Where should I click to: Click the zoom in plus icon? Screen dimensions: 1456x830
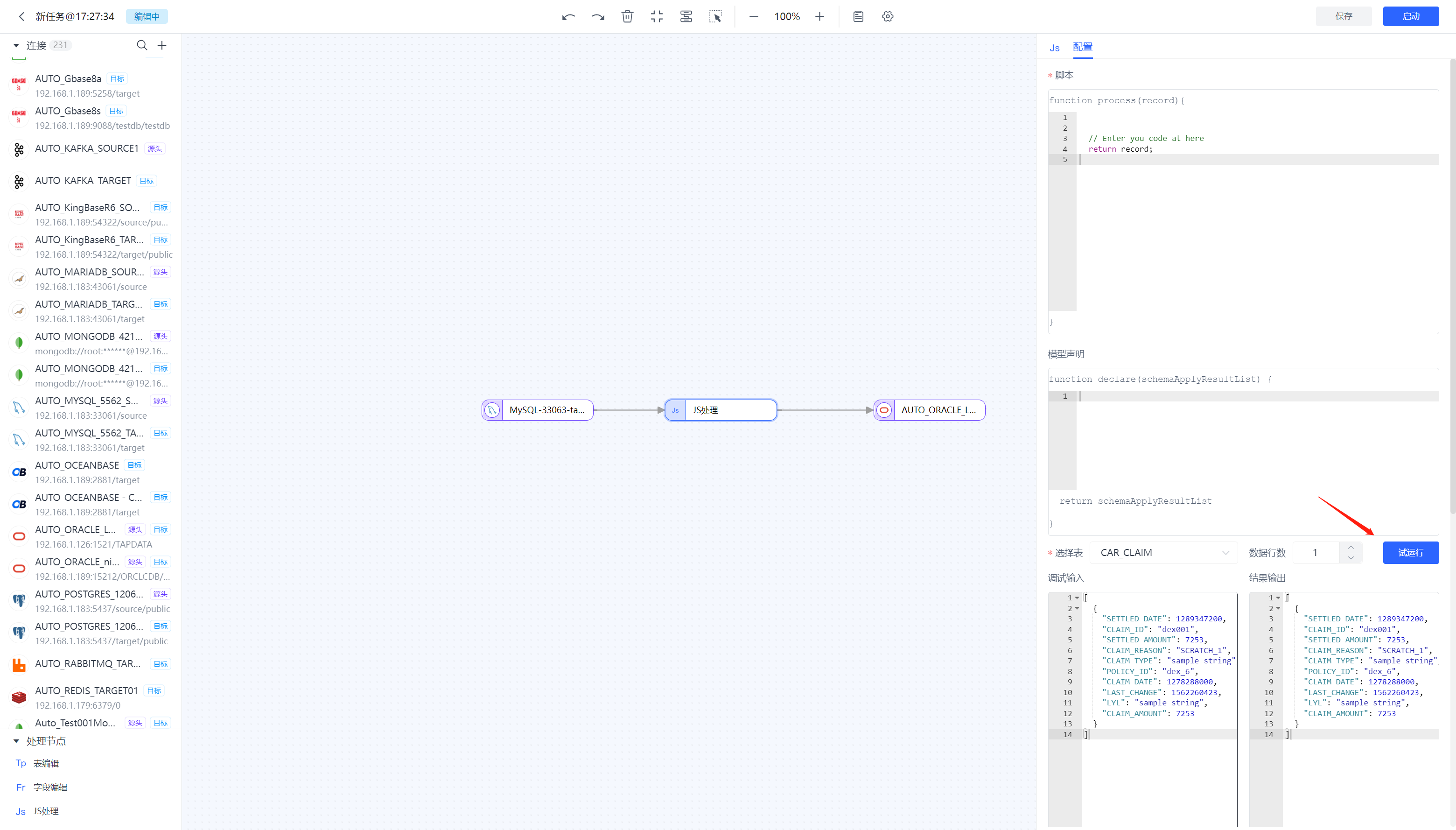819,16
